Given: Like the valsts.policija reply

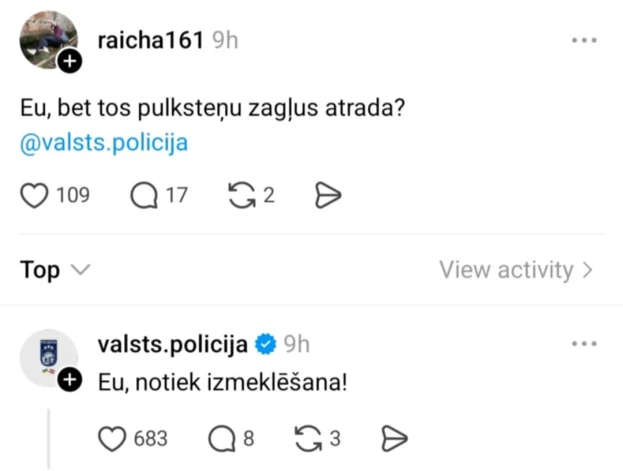Looking at the screenshot, I should click(x=114, y=438).
